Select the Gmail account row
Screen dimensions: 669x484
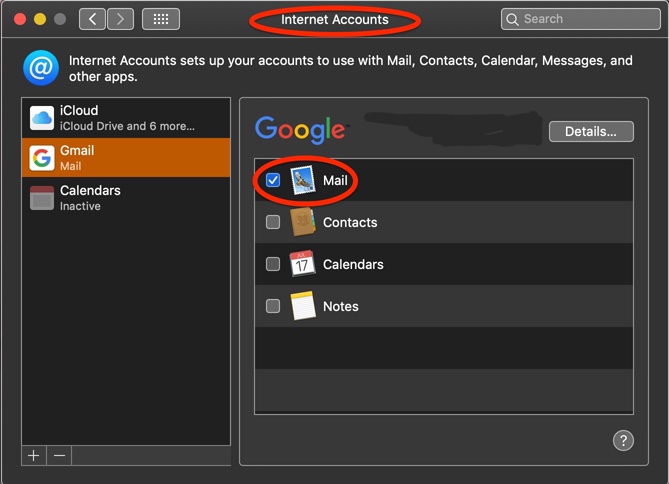[x=126, y=157]
